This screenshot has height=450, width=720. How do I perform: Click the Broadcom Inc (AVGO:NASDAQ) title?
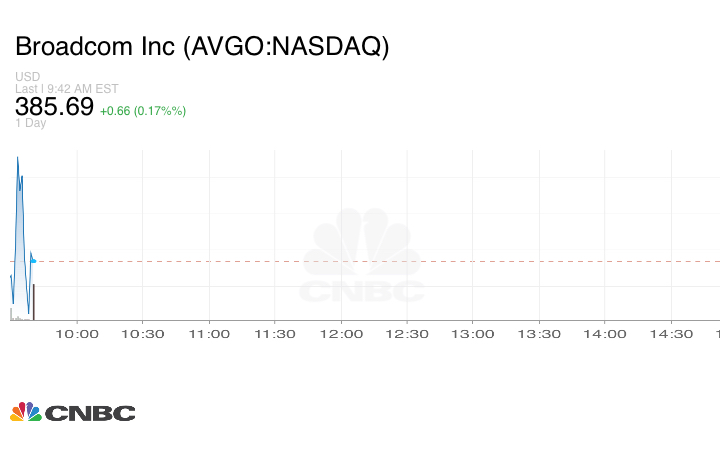[x=201, y=47]
